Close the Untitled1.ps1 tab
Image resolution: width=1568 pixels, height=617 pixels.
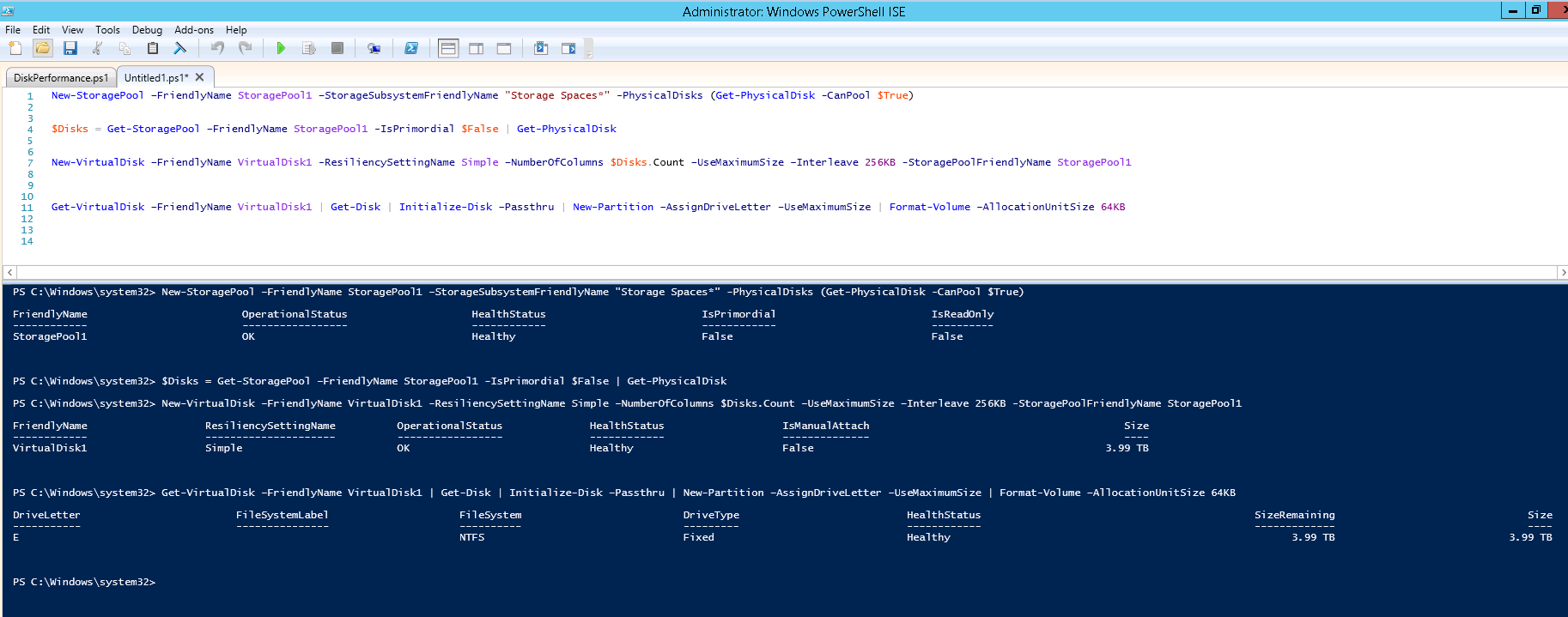[200, 77]
